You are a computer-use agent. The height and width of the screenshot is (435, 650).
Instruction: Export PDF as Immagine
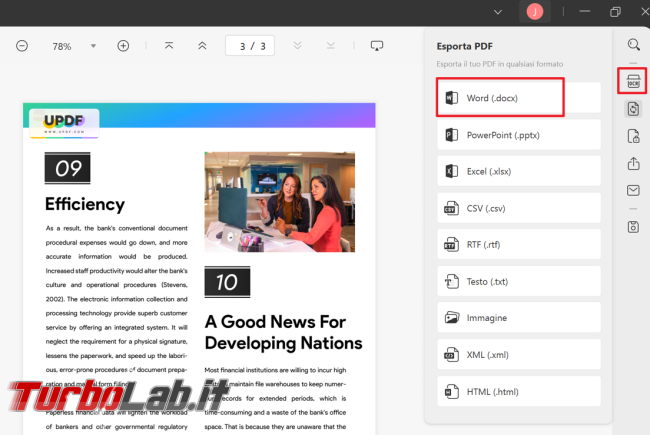click(x=519, y=318)
